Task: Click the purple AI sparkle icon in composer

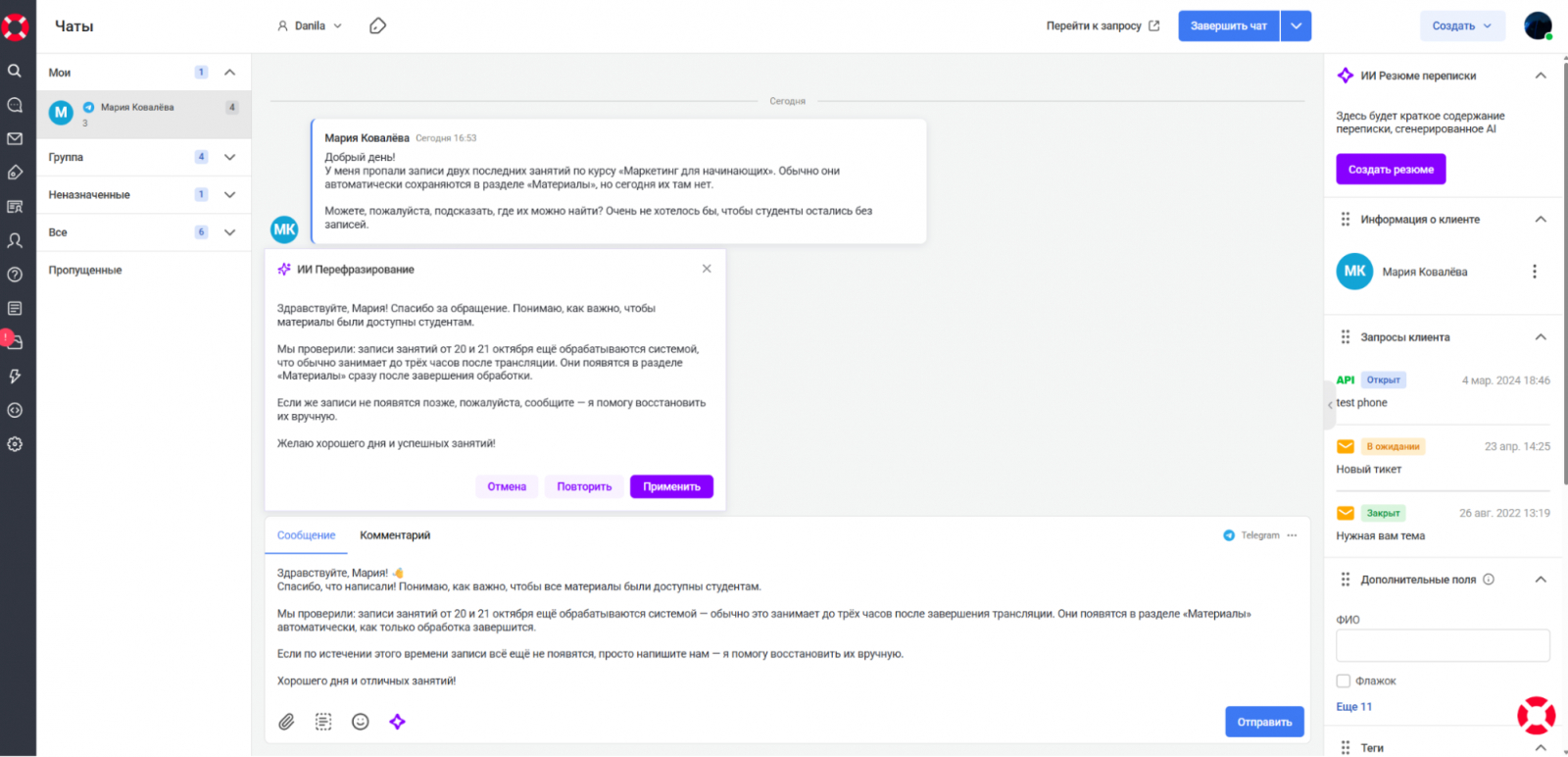Action: coord(397,722)
